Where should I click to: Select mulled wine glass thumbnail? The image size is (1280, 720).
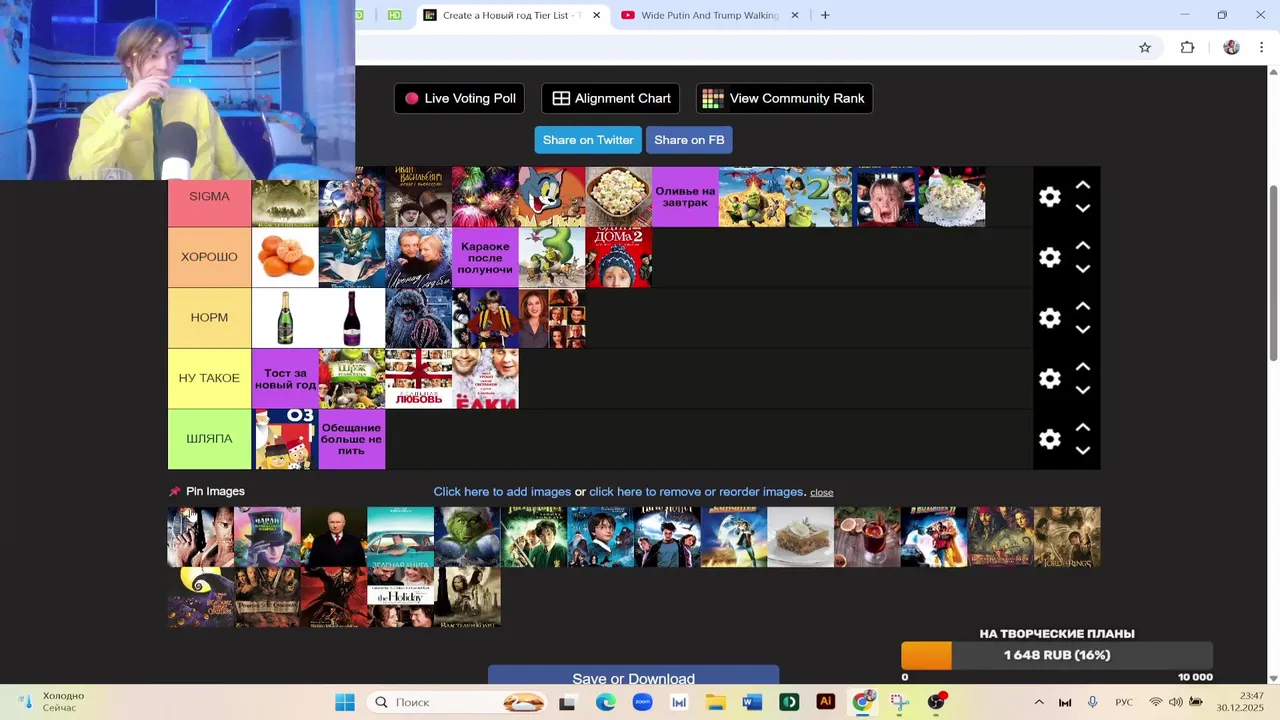867,537
